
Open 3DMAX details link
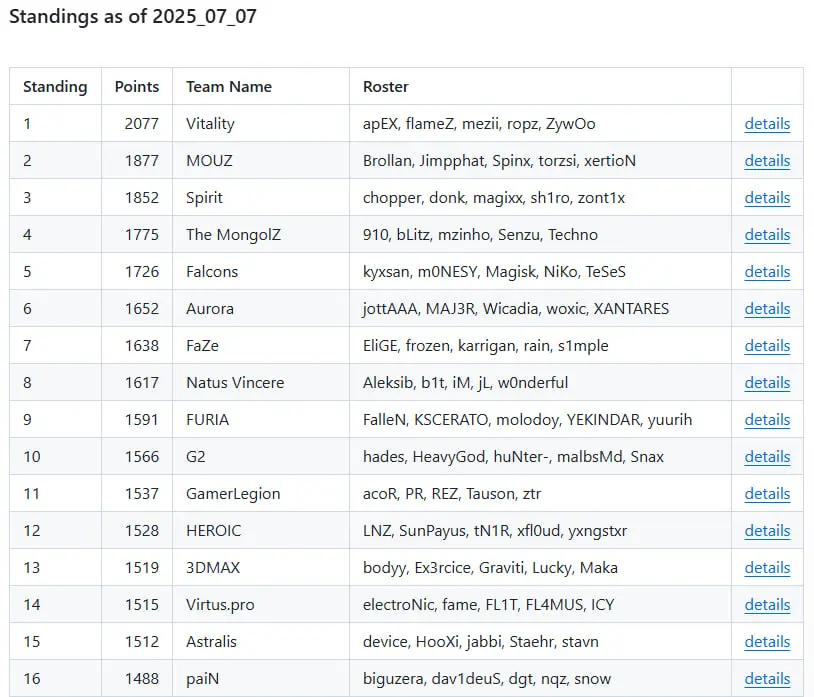767,568
